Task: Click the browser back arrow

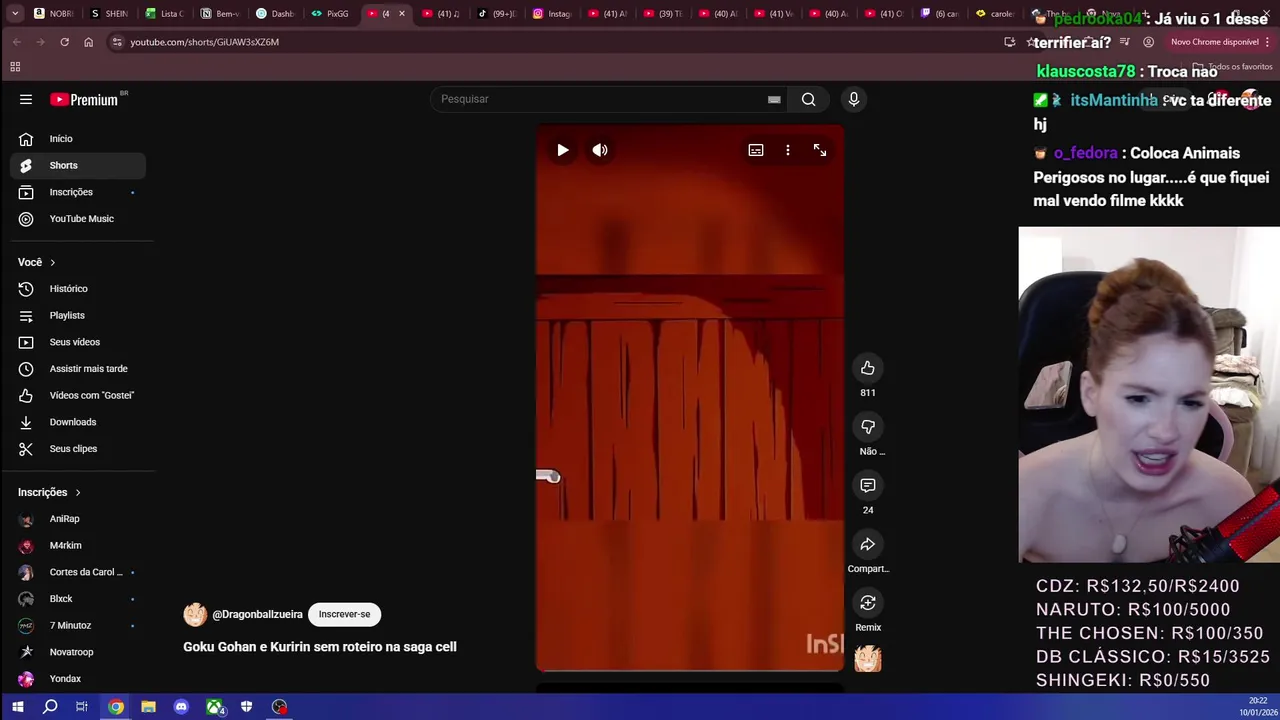Action: (x=17, y=42)
